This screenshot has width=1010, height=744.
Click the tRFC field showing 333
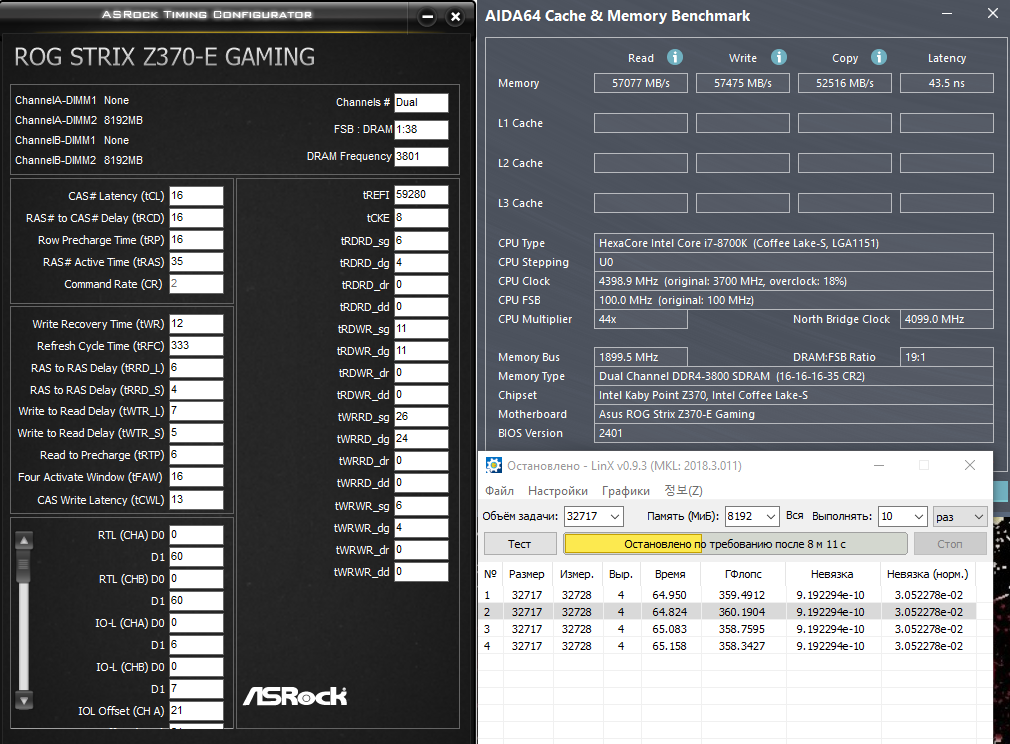coord(196,346)
